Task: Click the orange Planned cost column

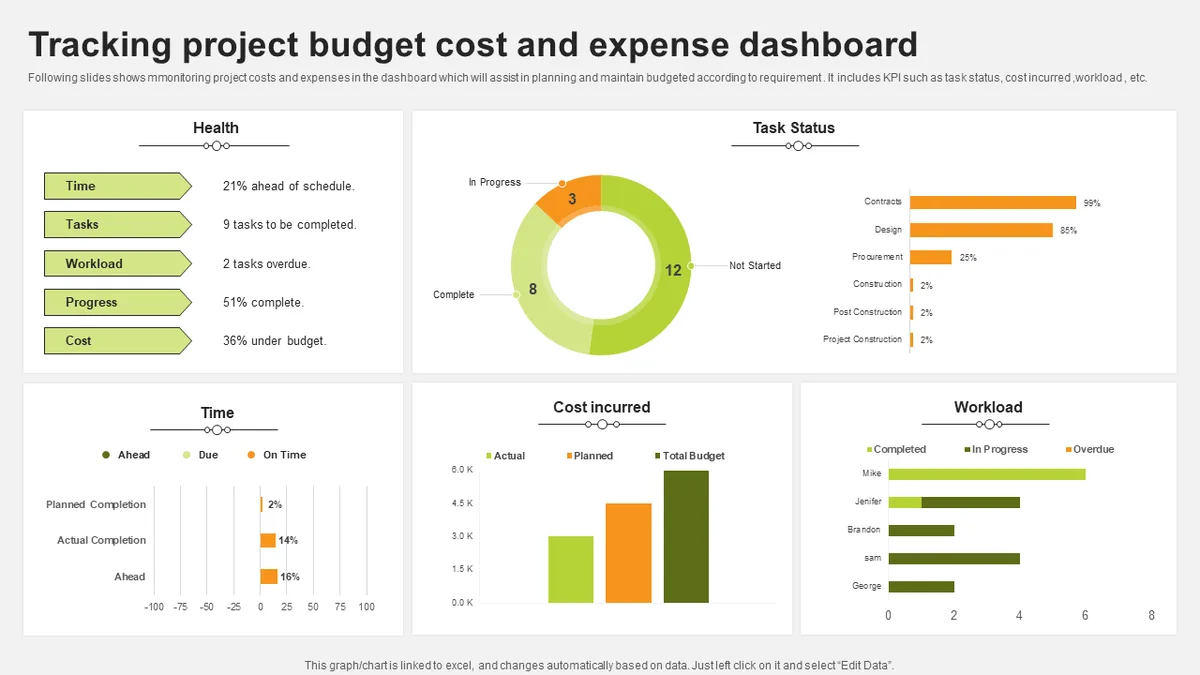Action: click(x=628, y=553)
